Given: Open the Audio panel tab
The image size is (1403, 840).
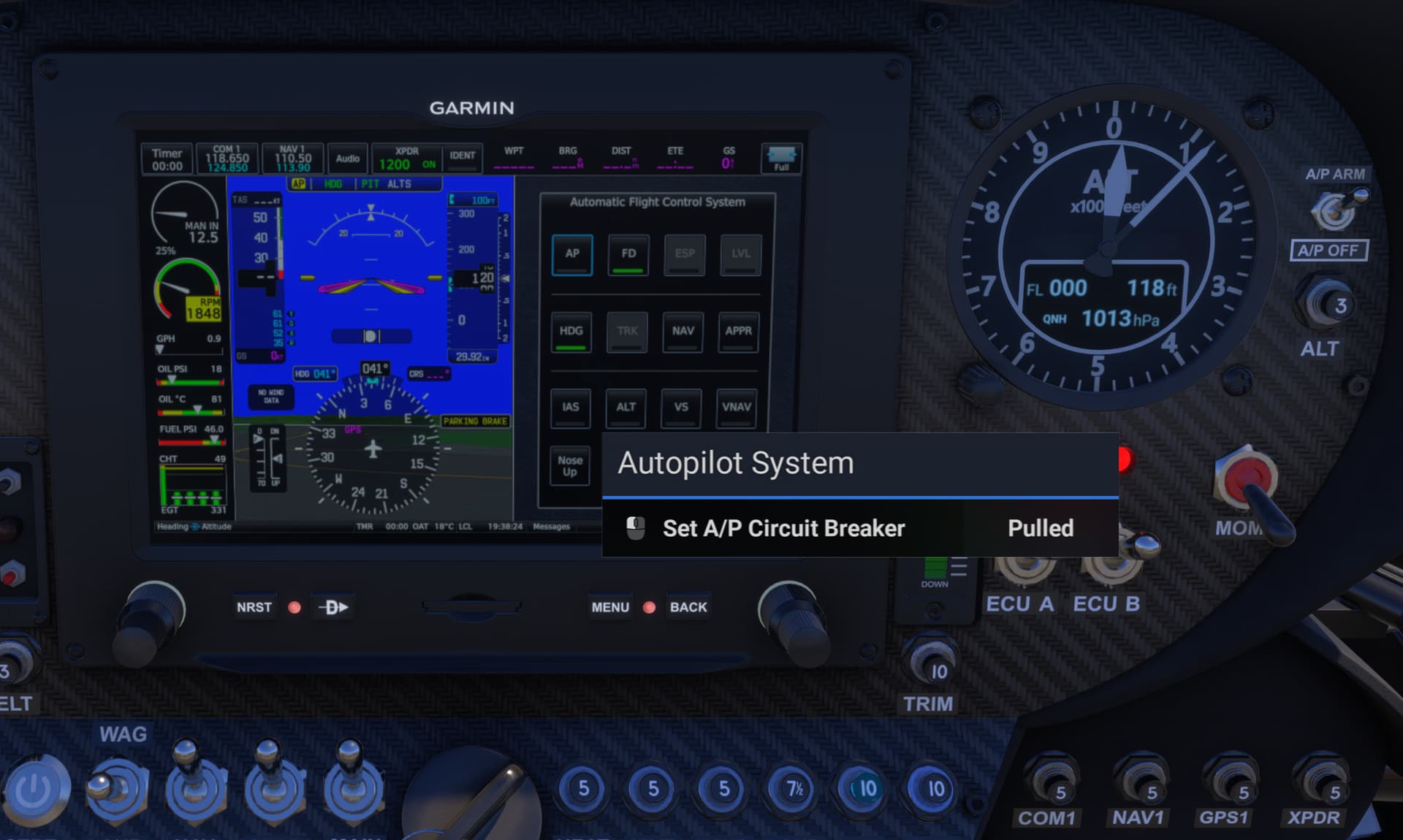Looking at the screenshot, I should pos(348,159).
